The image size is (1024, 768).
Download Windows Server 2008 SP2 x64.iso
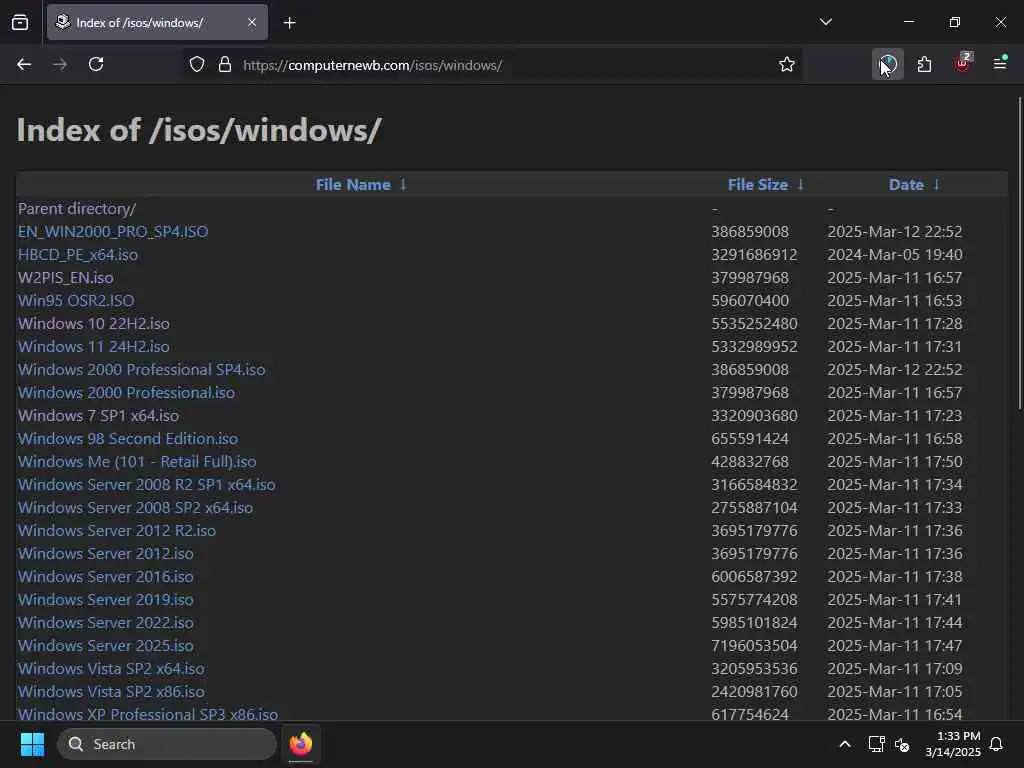point(135,507)
